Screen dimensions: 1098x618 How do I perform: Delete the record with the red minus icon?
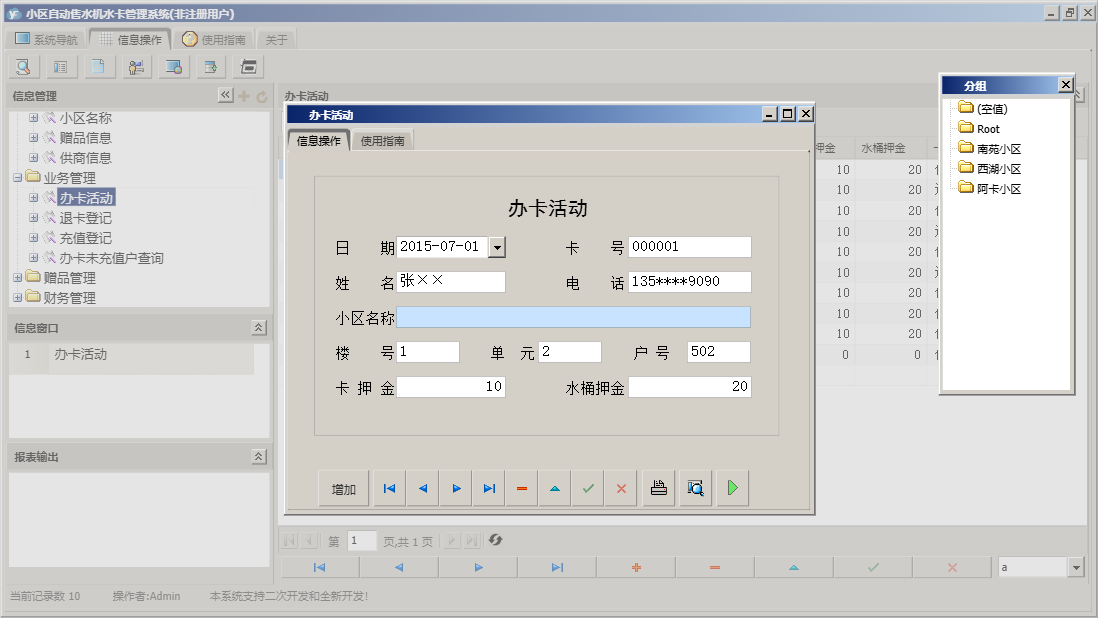click(521, 488)
